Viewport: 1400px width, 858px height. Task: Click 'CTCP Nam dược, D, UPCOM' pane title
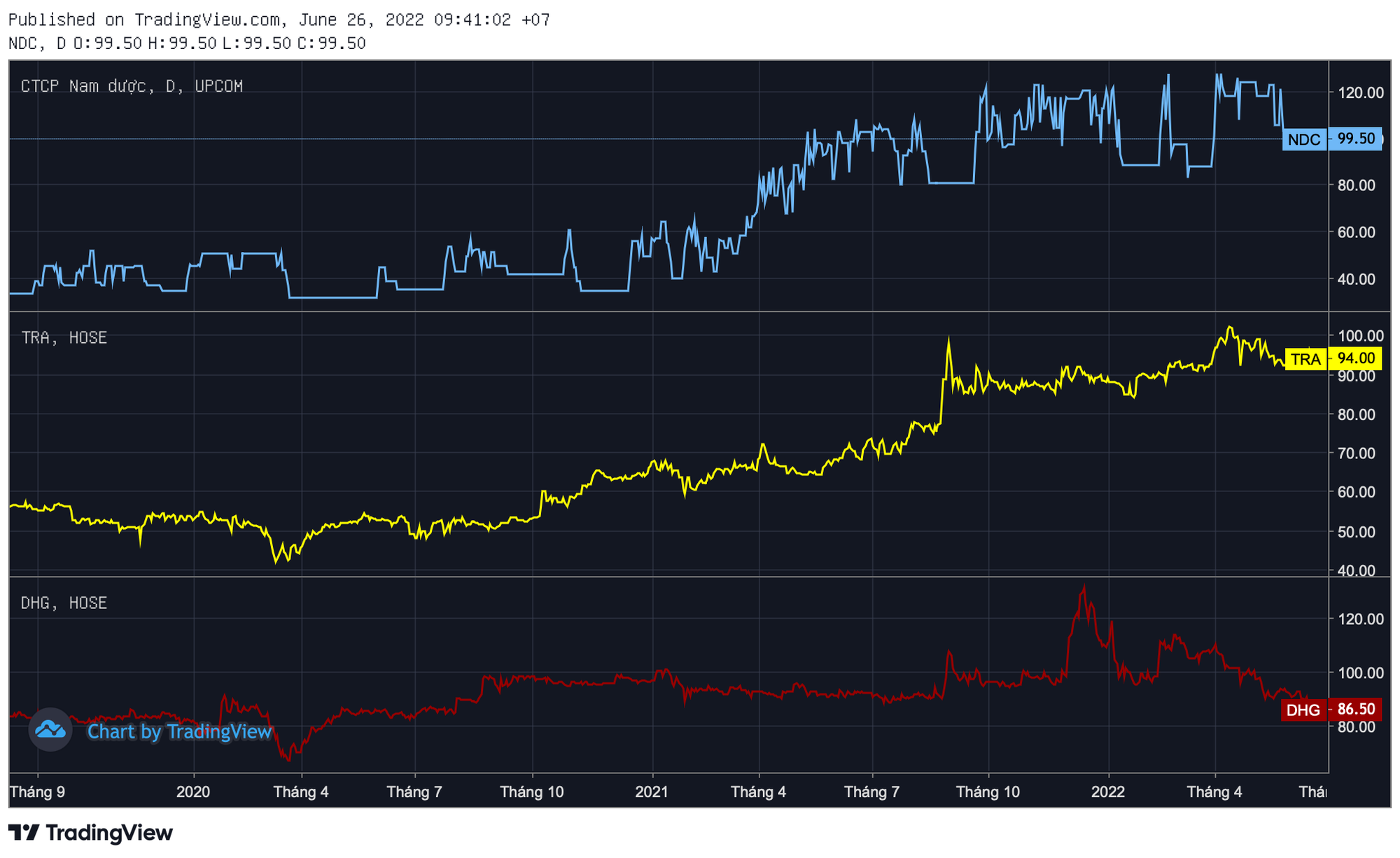[132, 86]
